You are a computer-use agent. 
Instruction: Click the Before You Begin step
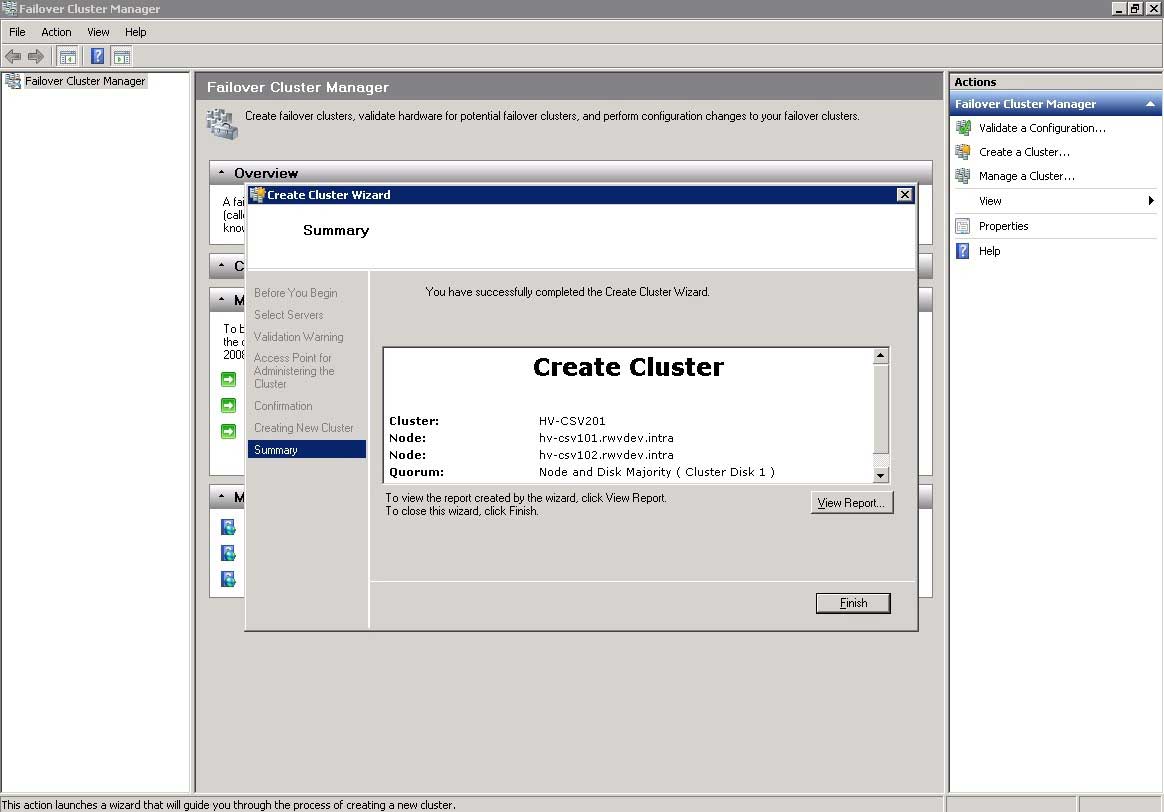(295, 293)
